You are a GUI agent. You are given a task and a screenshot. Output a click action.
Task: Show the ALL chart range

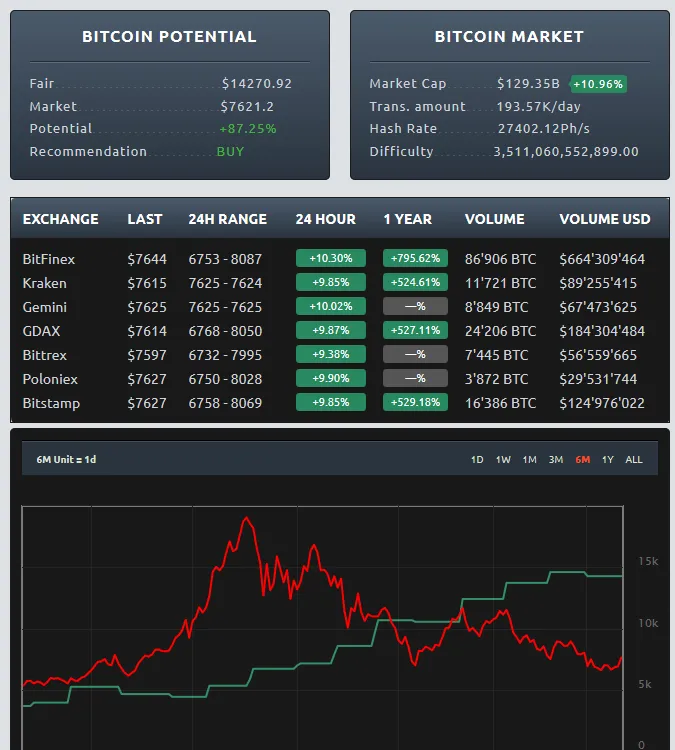click(x=634, y=460)
